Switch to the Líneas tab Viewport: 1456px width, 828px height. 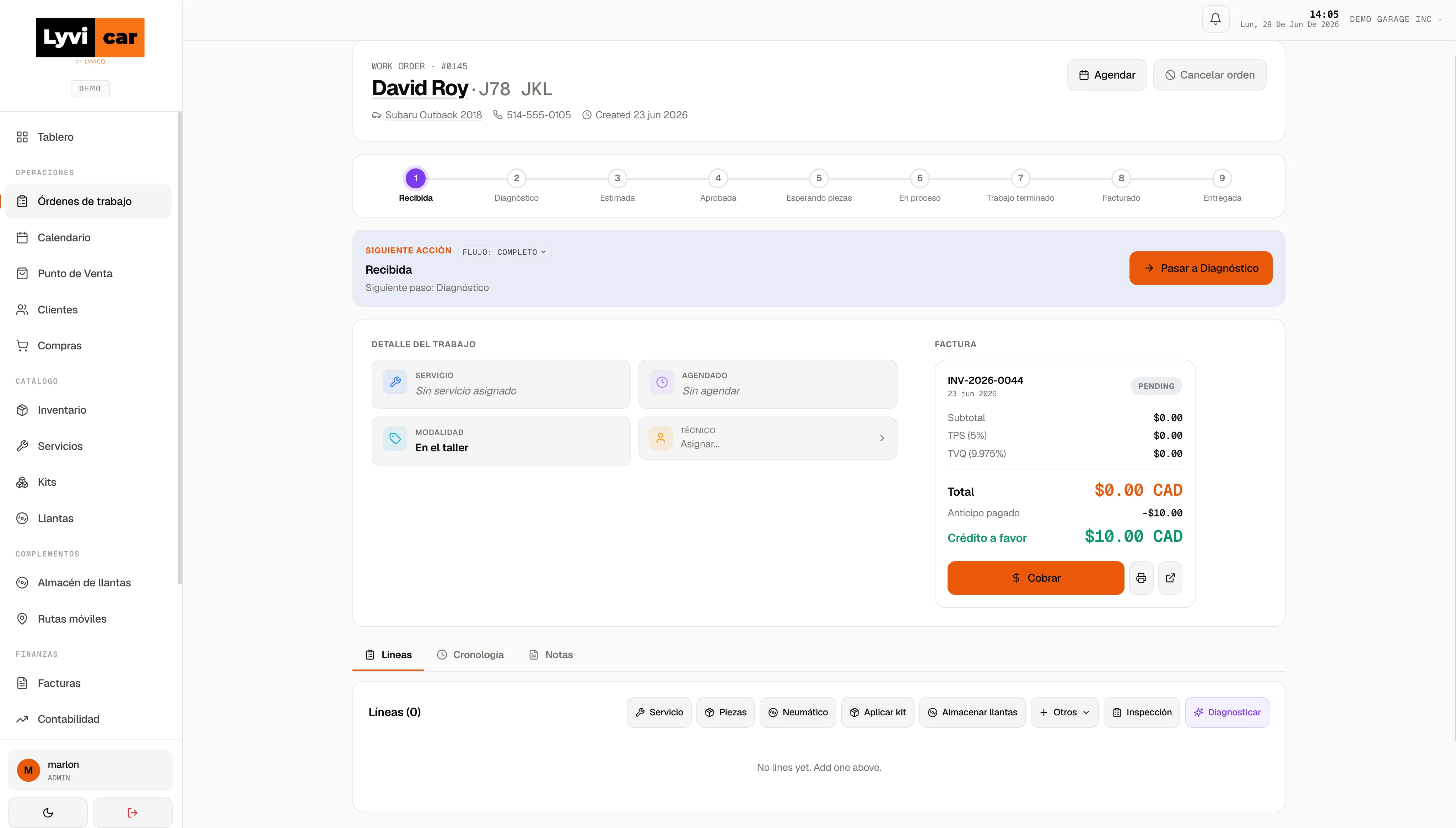pyautogui.click(x=388, y=655)
